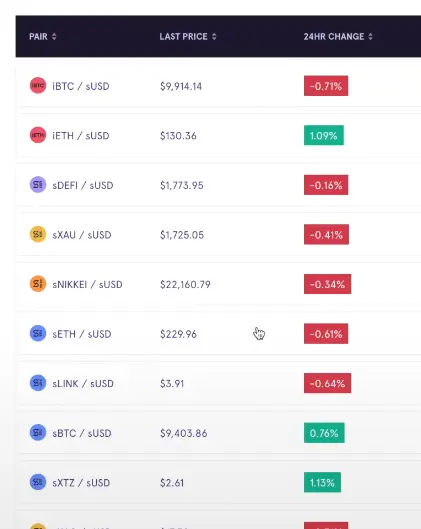Viewport: 421px width, 529px height.
Task: Open the sLINK / sUSD trading pair
Action: 83,384
